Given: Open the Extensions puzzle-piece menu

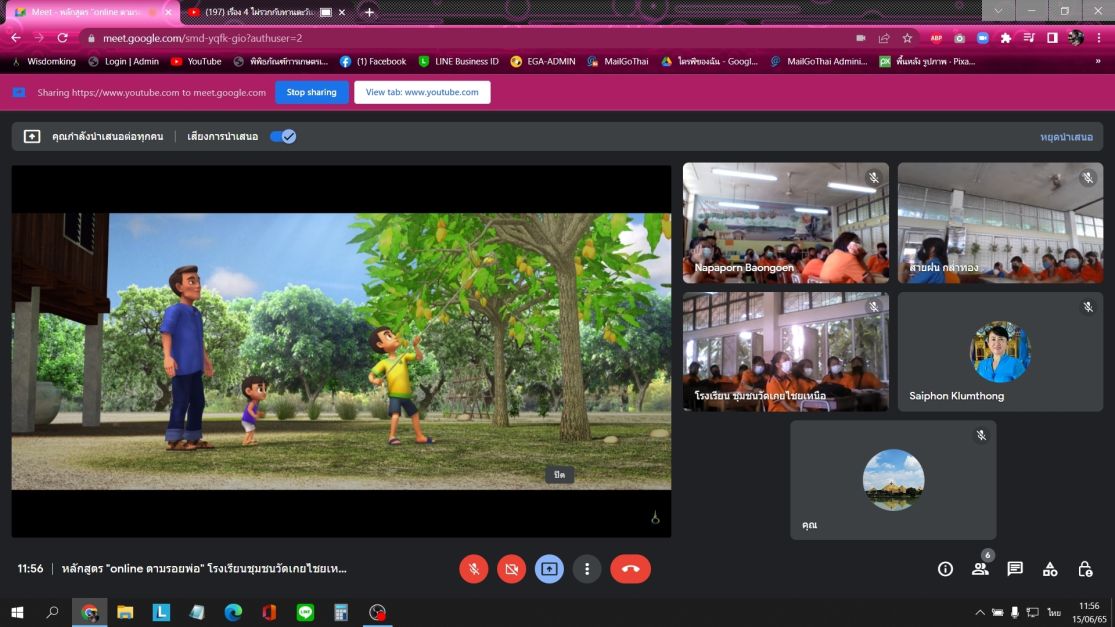Looking at the screenshot, I should [x=1005, y=38].
